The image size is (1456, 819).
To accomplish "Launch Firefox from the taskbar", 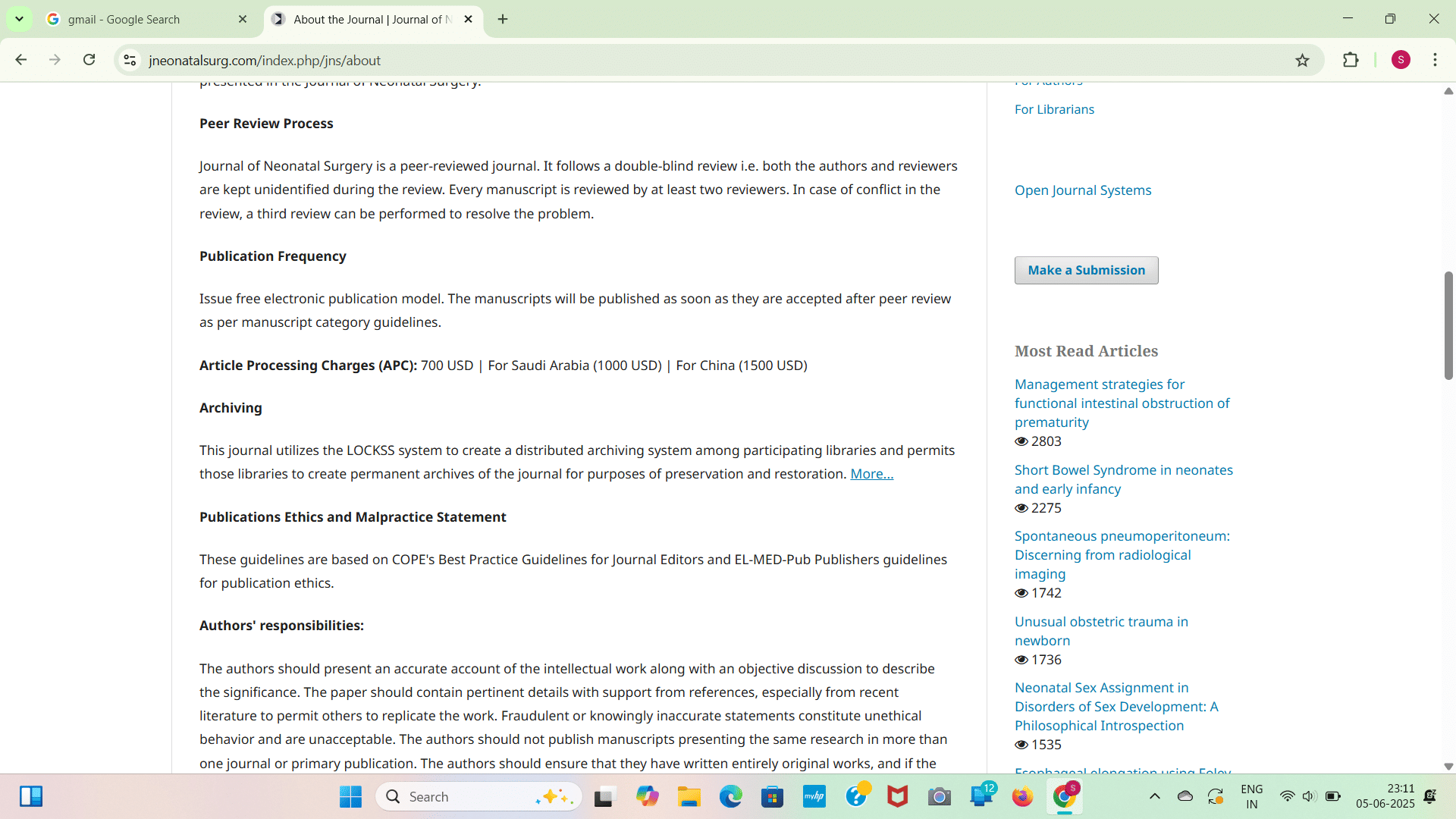I will click(x=1022, y=796).
